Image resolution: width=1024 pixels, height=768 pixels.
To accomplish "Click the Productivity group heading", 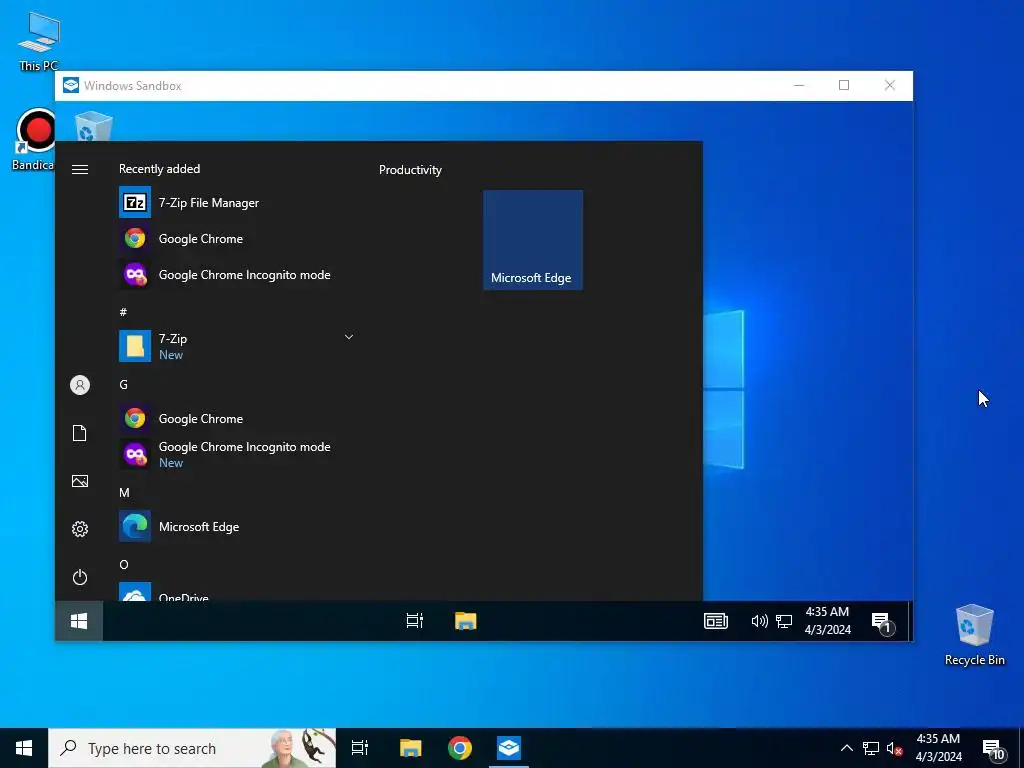I will [410, 170].
